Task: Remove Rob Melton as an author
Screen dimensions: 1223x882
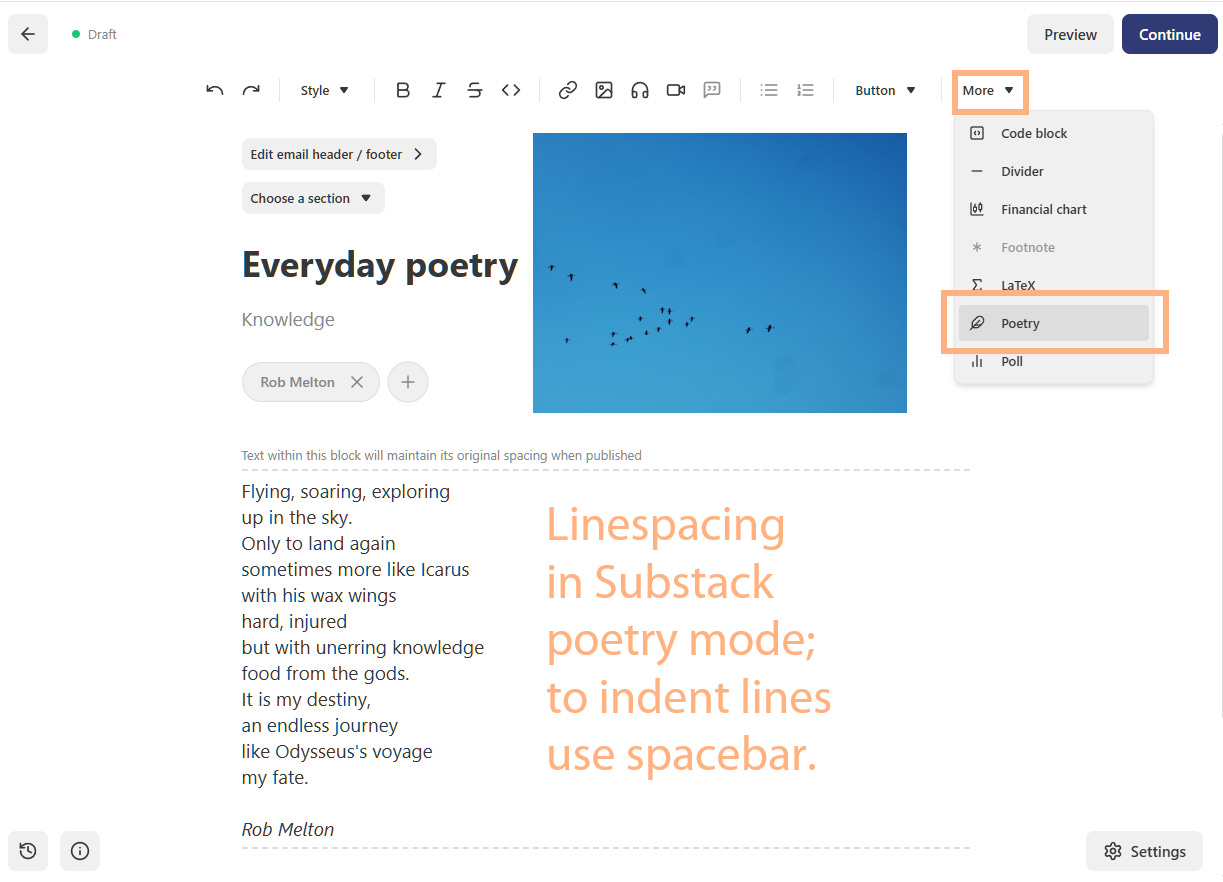Action: [357, 381]
